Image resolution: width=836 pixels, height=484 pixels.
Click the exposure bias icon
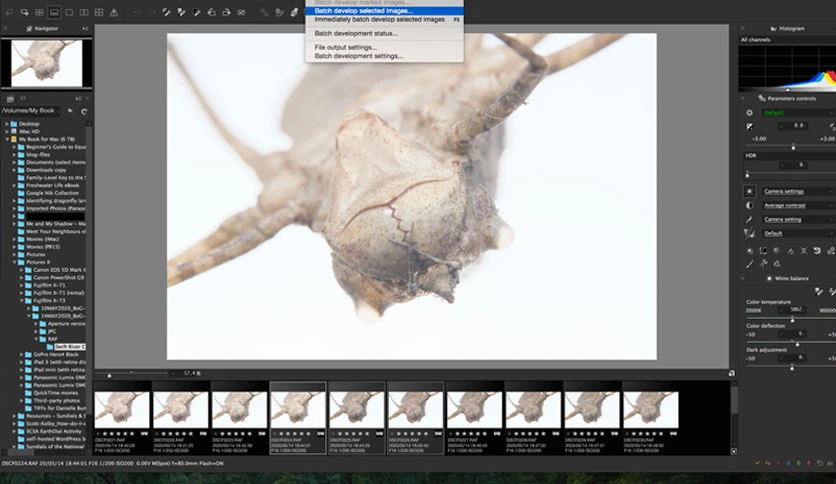click(750, 126)
